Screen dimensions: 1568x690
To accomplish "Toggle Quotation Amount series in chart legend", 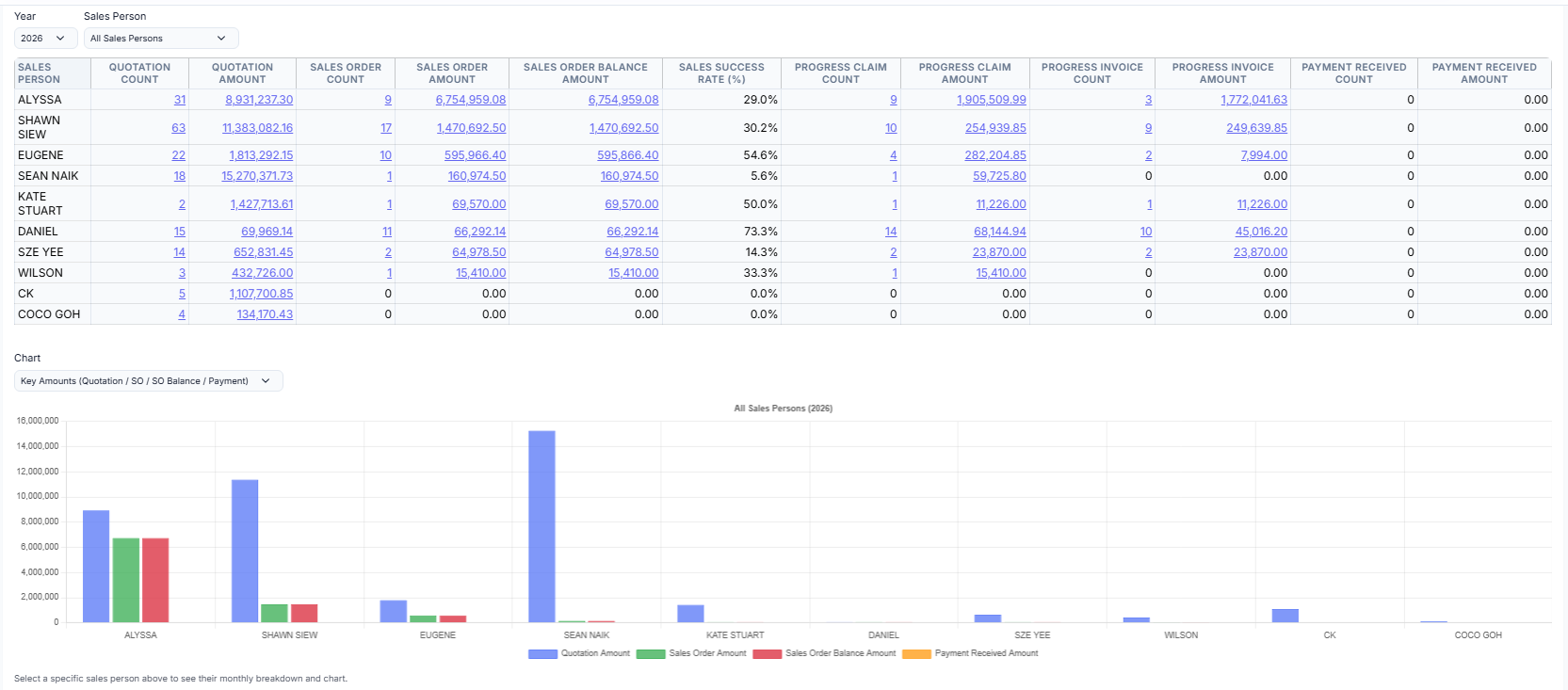I will point(579,653).
